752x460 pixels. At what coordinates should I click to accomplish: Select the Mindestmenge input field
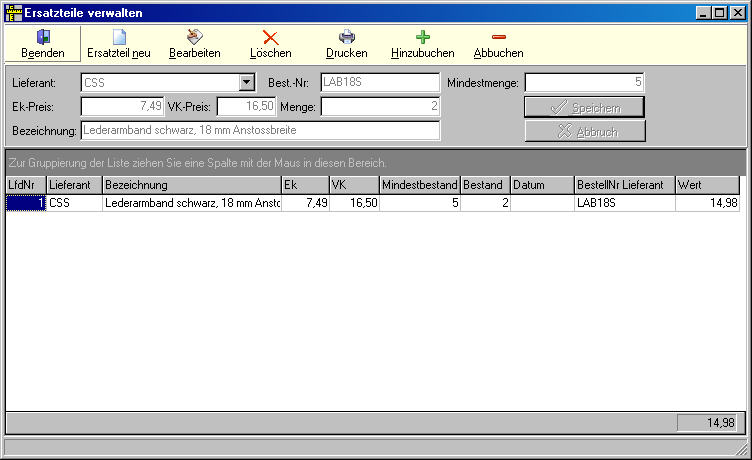(584, 83)
